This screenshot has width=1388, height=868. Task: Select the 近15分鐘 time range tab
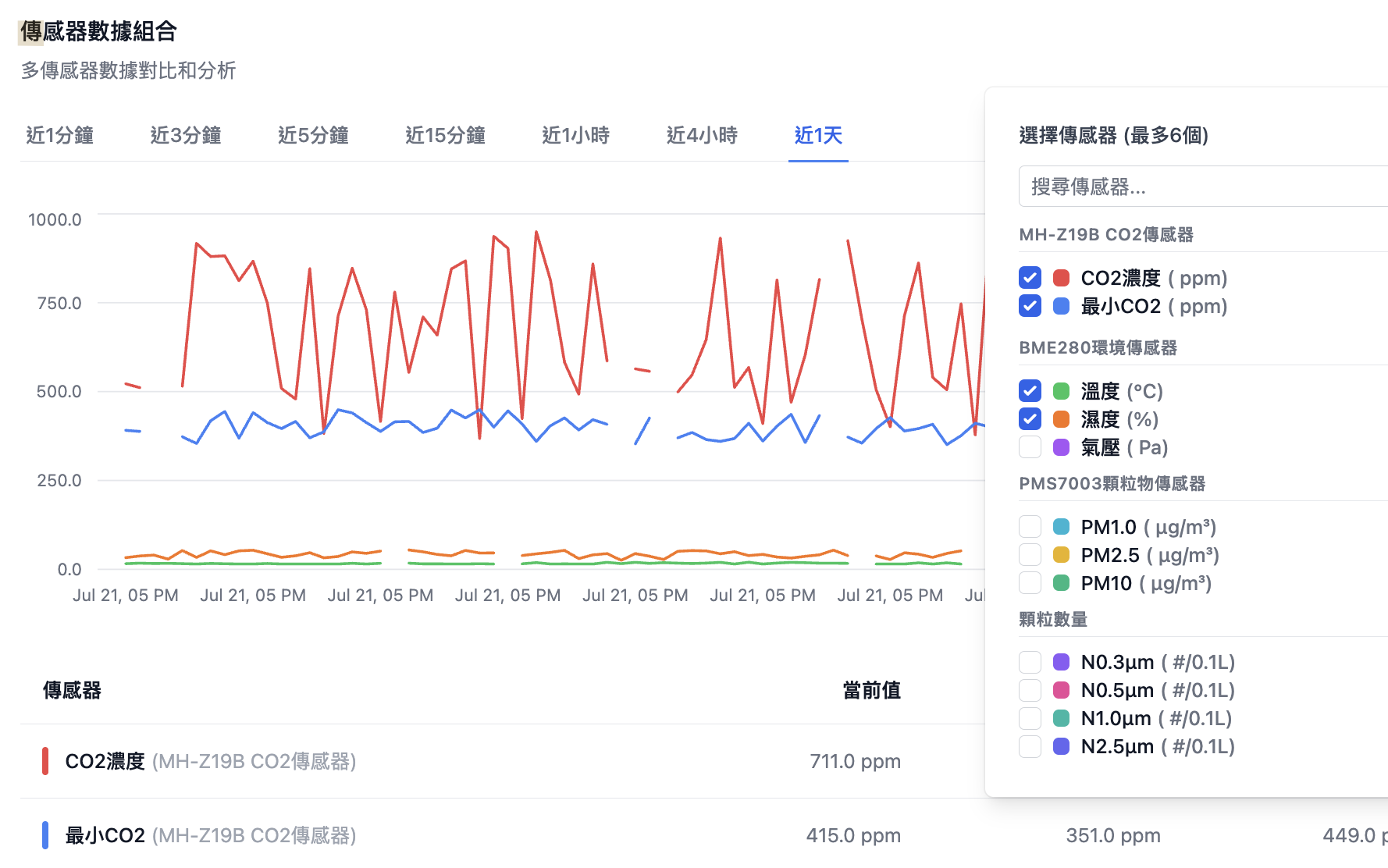point(445,136)
